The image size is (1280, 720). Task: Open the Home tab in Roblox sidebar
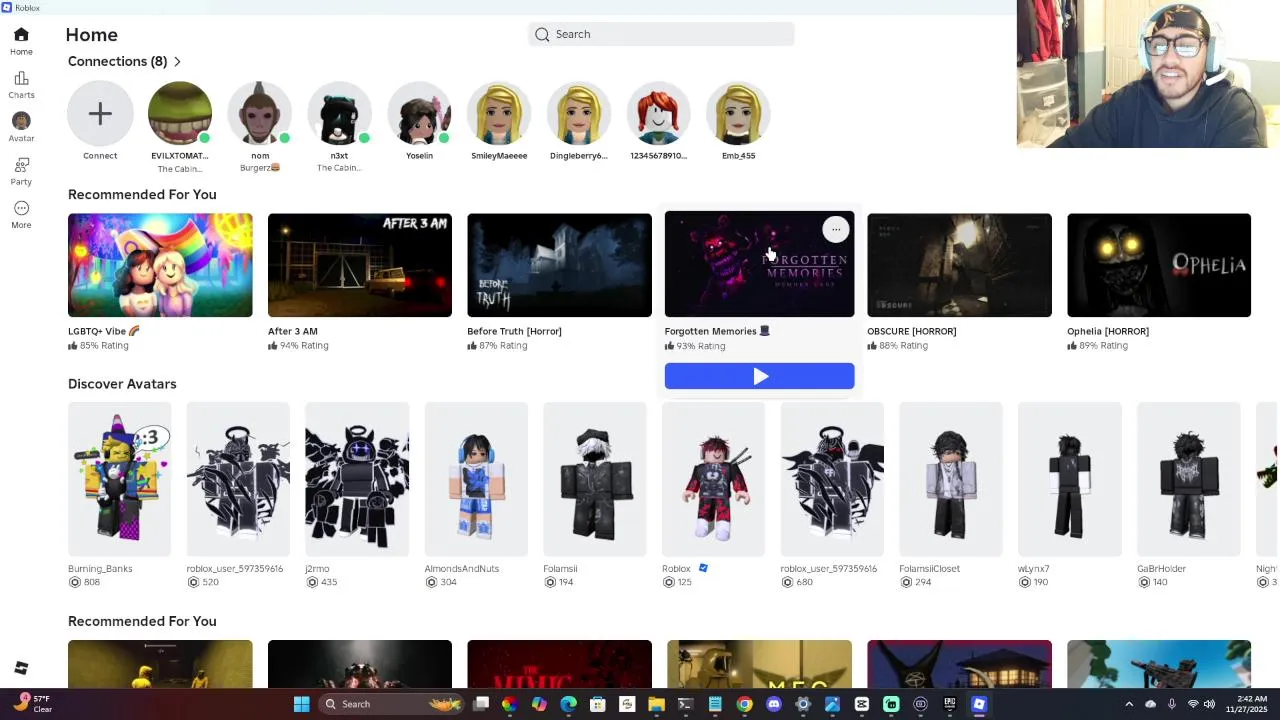(x=21, y=41)
